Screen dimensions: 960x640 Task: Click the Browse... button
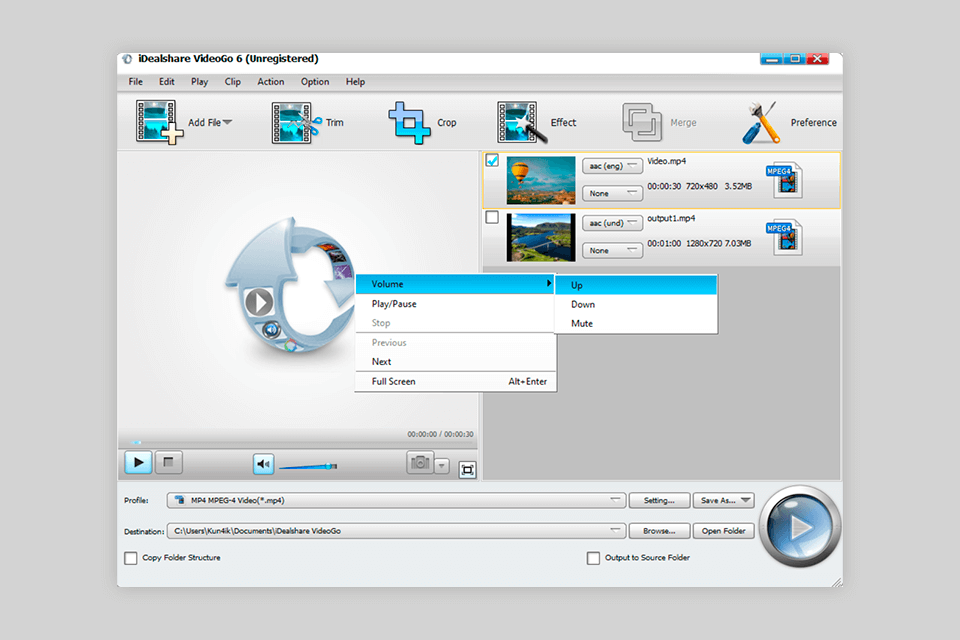[x=659, y=531]
